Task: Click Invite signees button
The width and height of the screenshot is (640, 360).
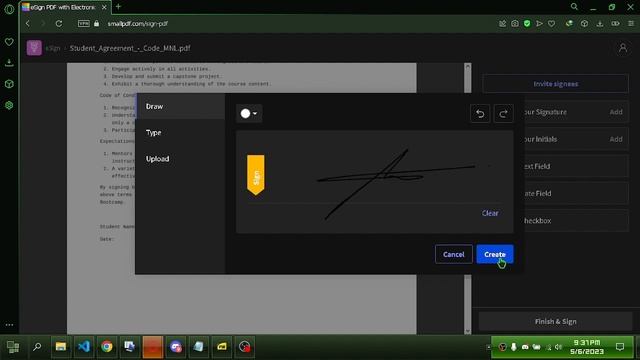Action: (556, 84)
